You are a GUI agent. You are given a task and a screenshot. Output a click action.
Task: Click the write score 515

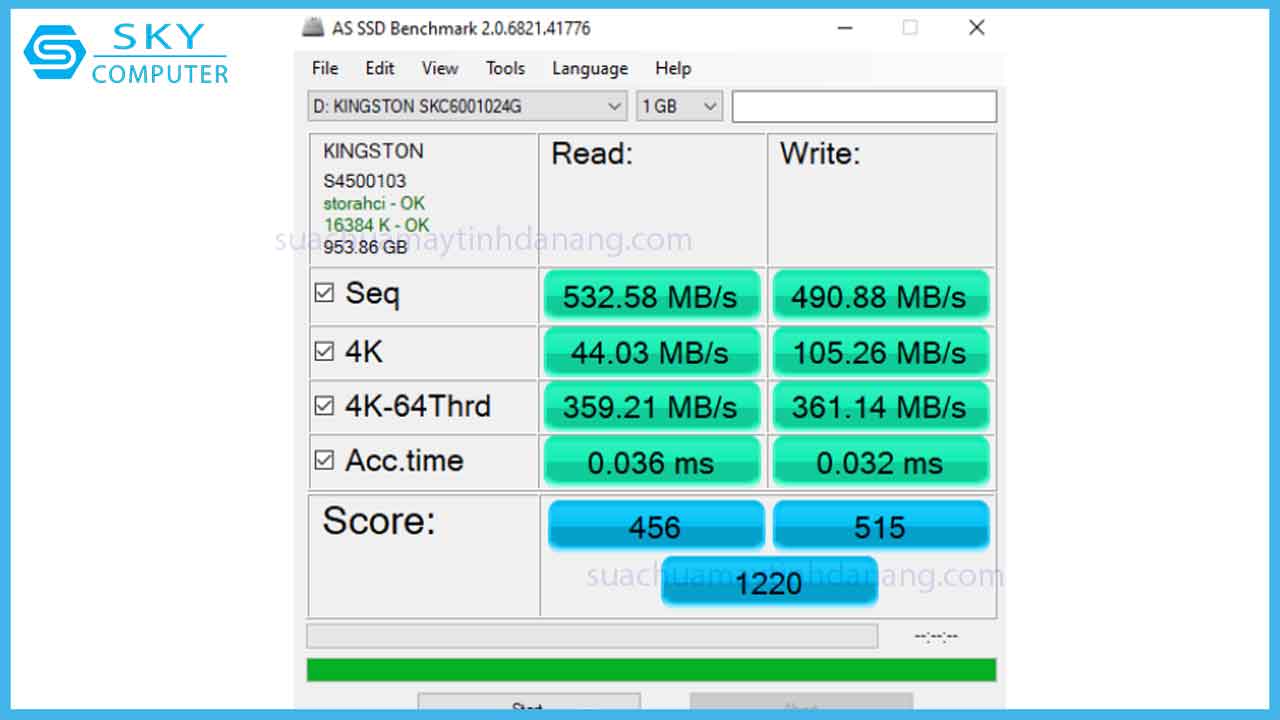click(880, 526)
